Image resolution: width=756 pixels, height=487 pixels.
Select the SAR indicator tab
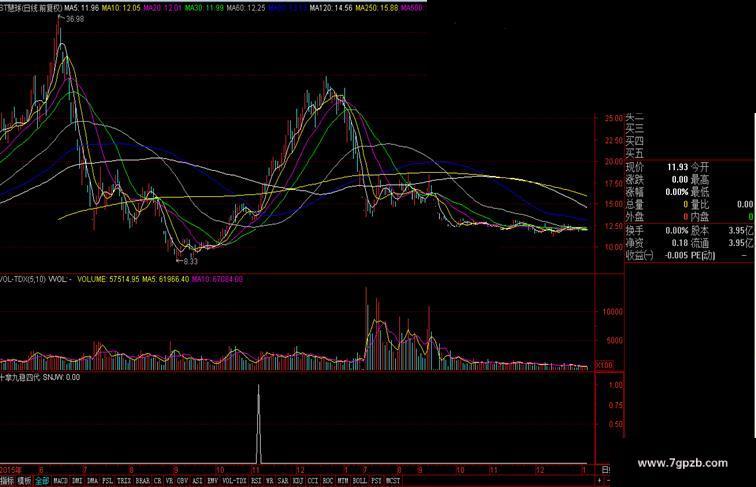(283, 481)
